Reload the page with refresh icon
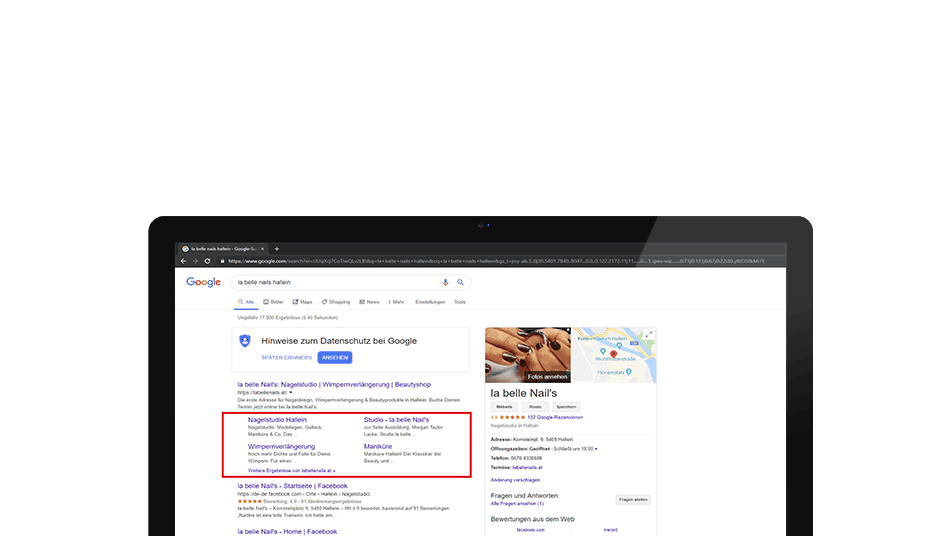The width and height of the screenshot is (952, 536). [x=207, y=261]
